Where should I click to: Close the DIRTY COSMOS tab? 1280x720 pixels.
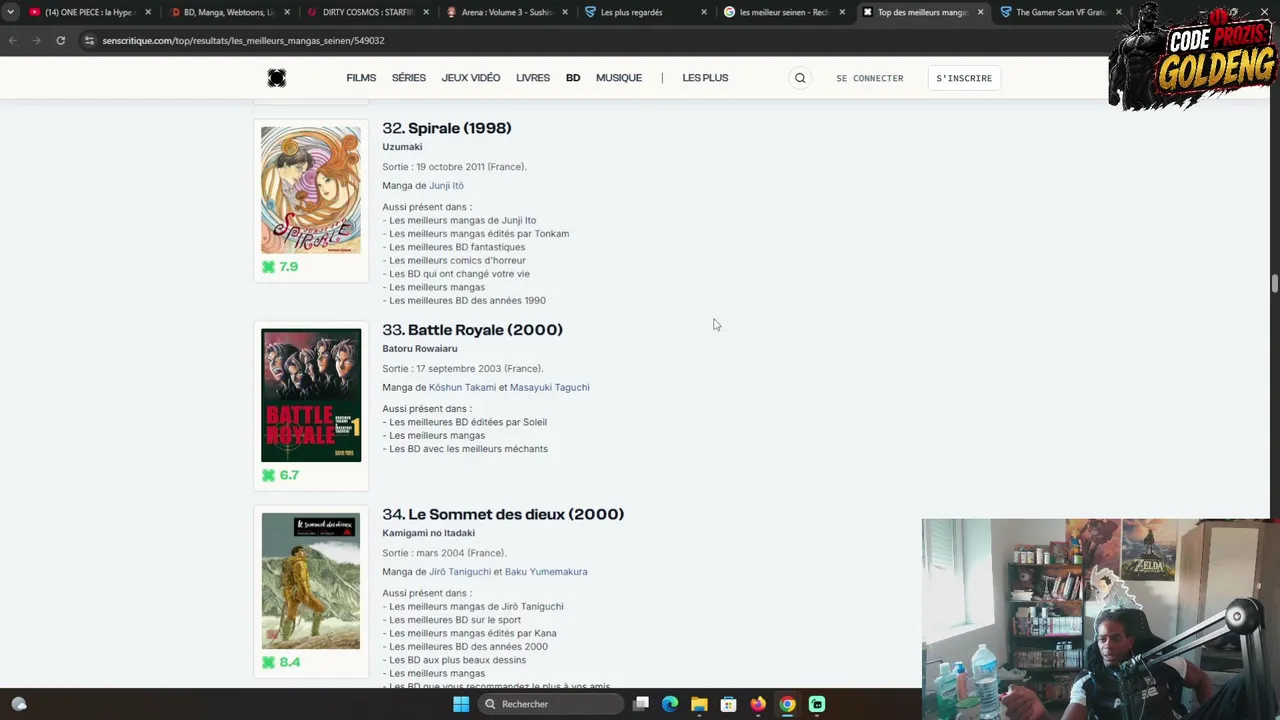coord(426,12)
